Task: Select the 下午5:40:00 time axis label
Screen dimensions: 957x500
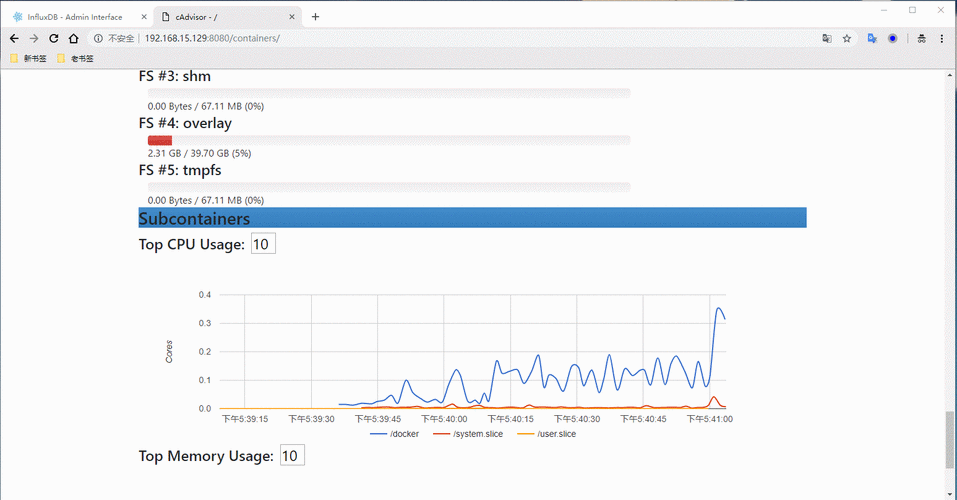Action: [444, 419]
